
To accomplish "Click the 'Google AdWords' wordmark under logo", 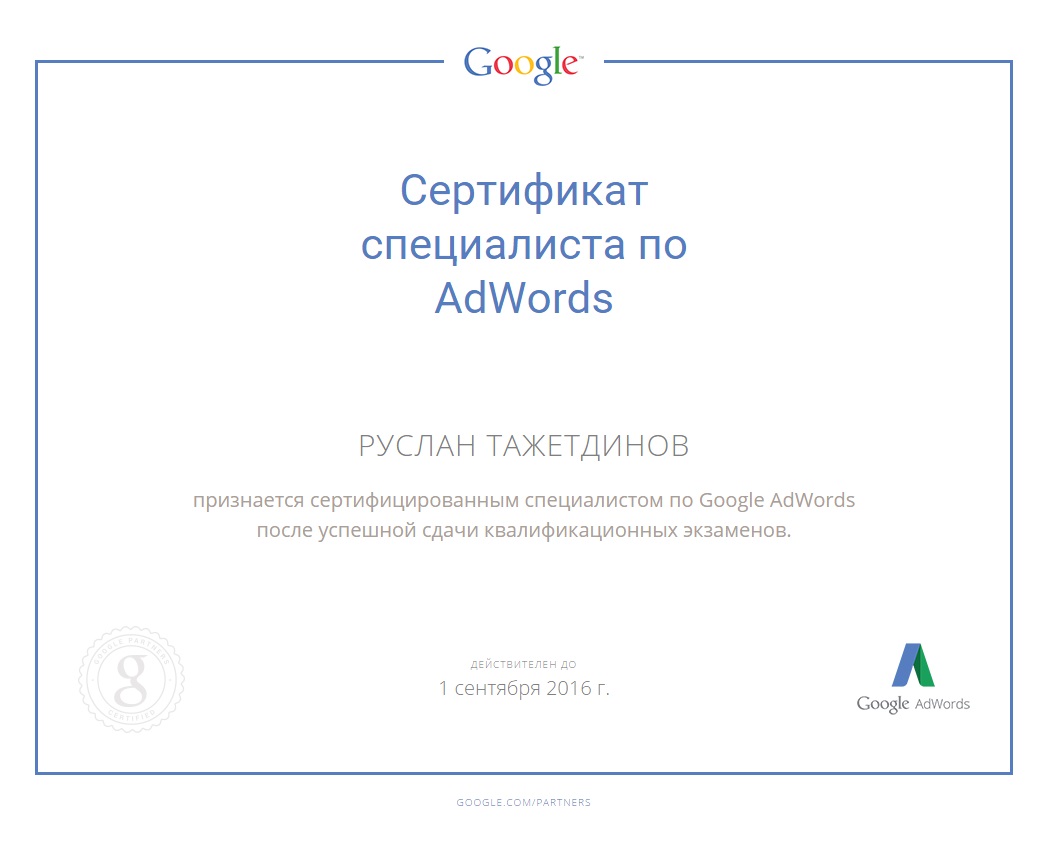I will click(913, 704).
